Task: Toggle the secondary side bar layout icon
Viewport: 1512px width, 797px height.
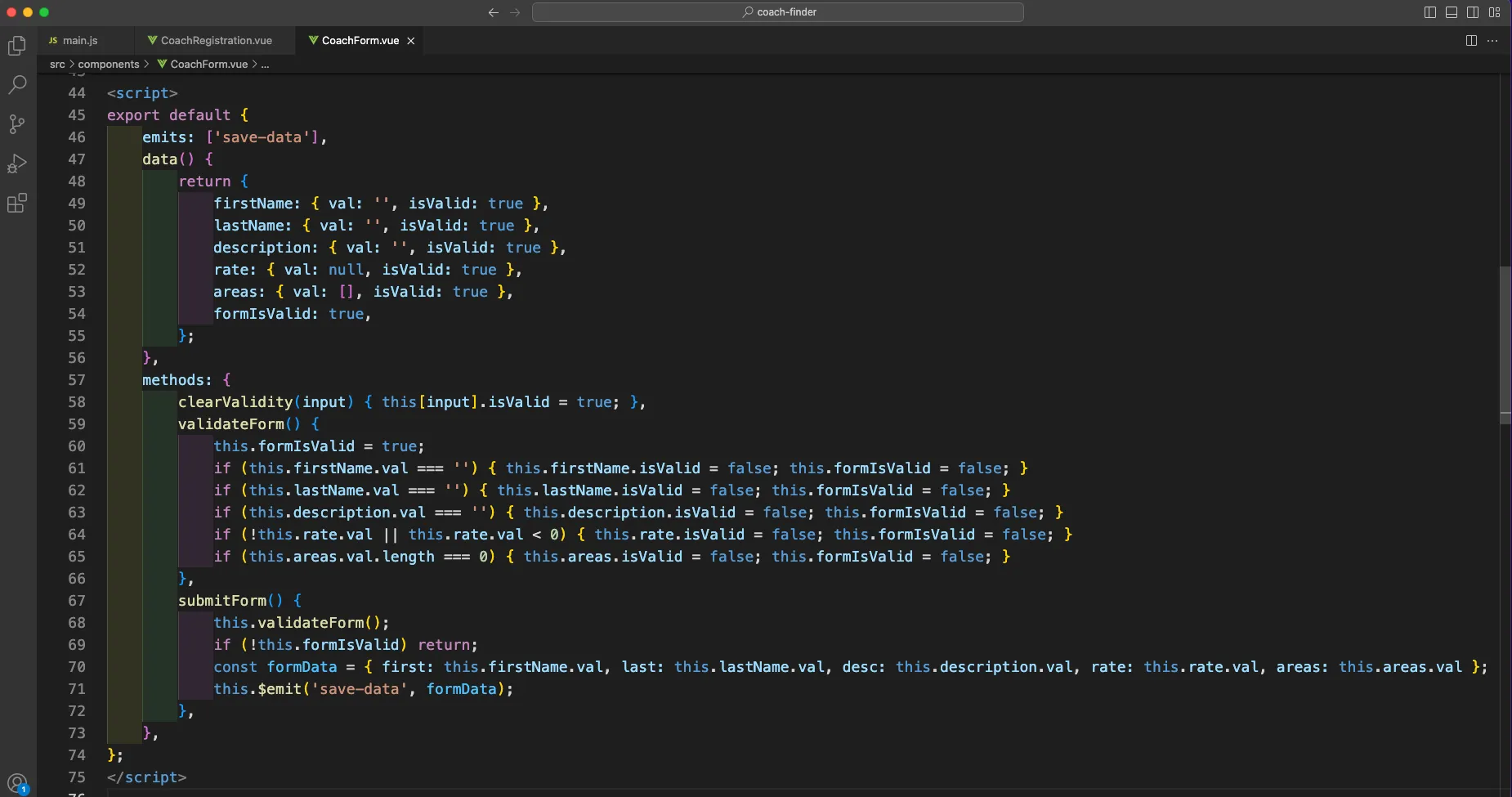Action: pyautogui.click(x=1473, y=12)
